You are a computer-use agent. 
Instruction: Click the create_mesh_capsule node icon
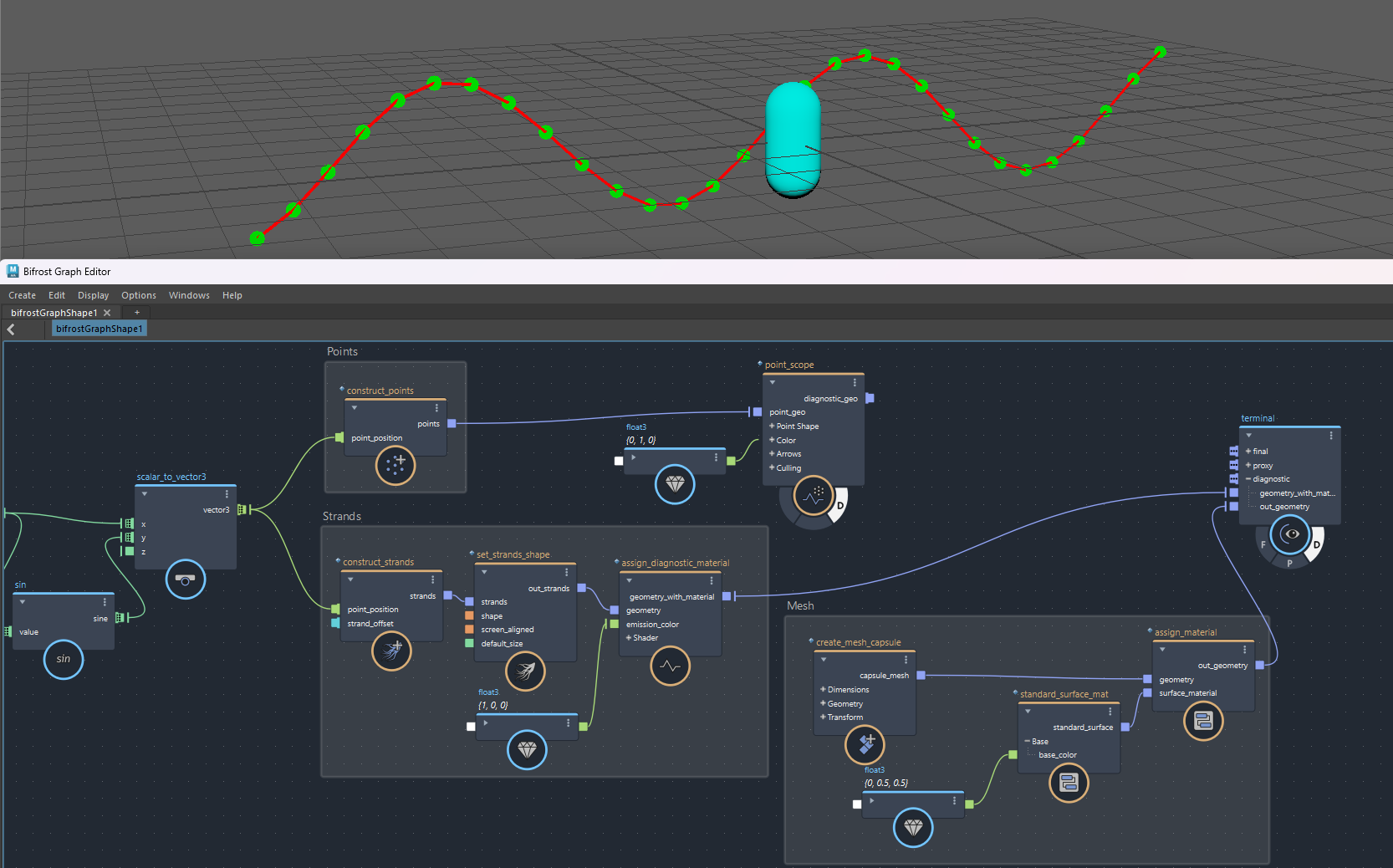pyautogui.click(x=865, y=744)
